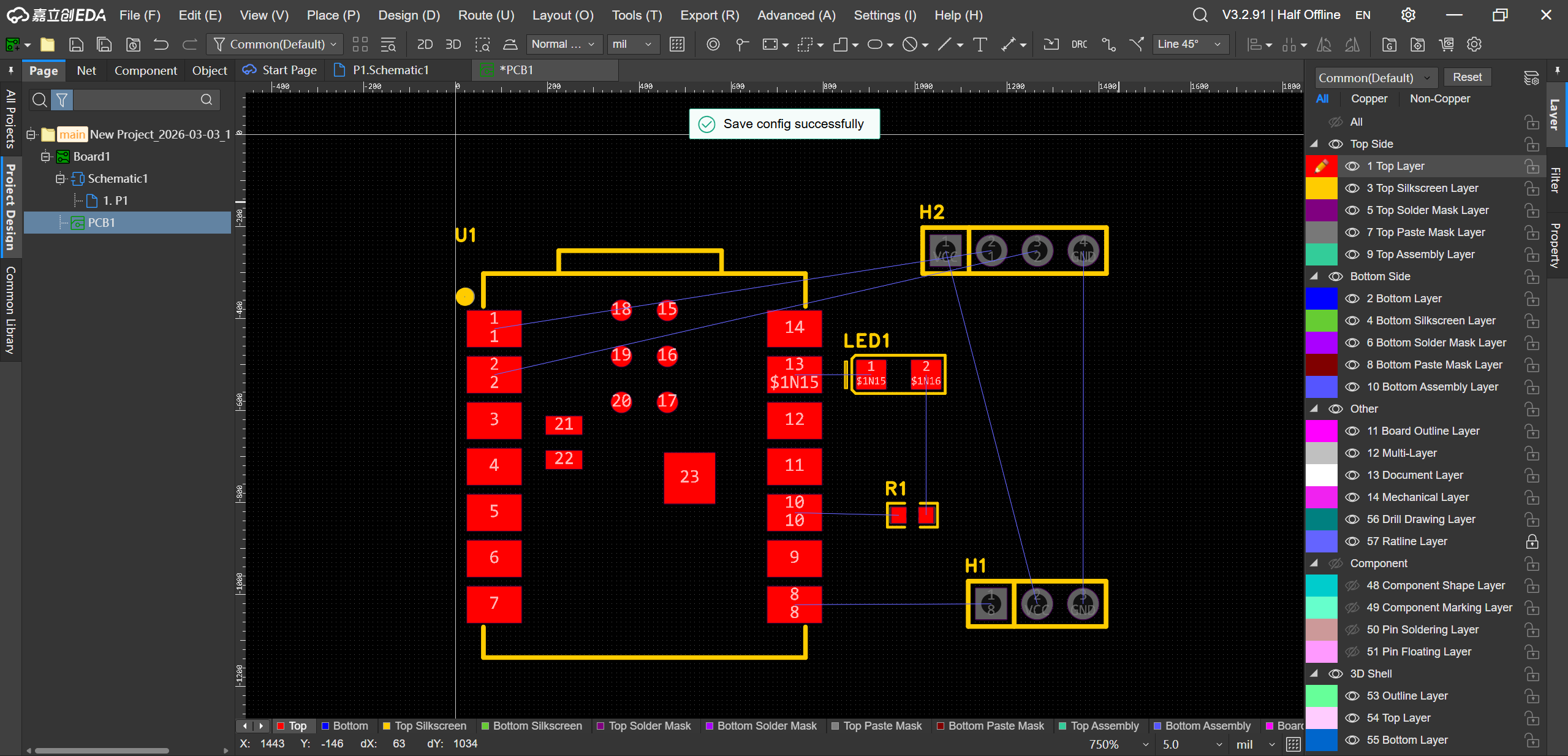Viewport: 1568px width, 756px height.
Task: Click the grid settings icon
Action: (676, 44)
